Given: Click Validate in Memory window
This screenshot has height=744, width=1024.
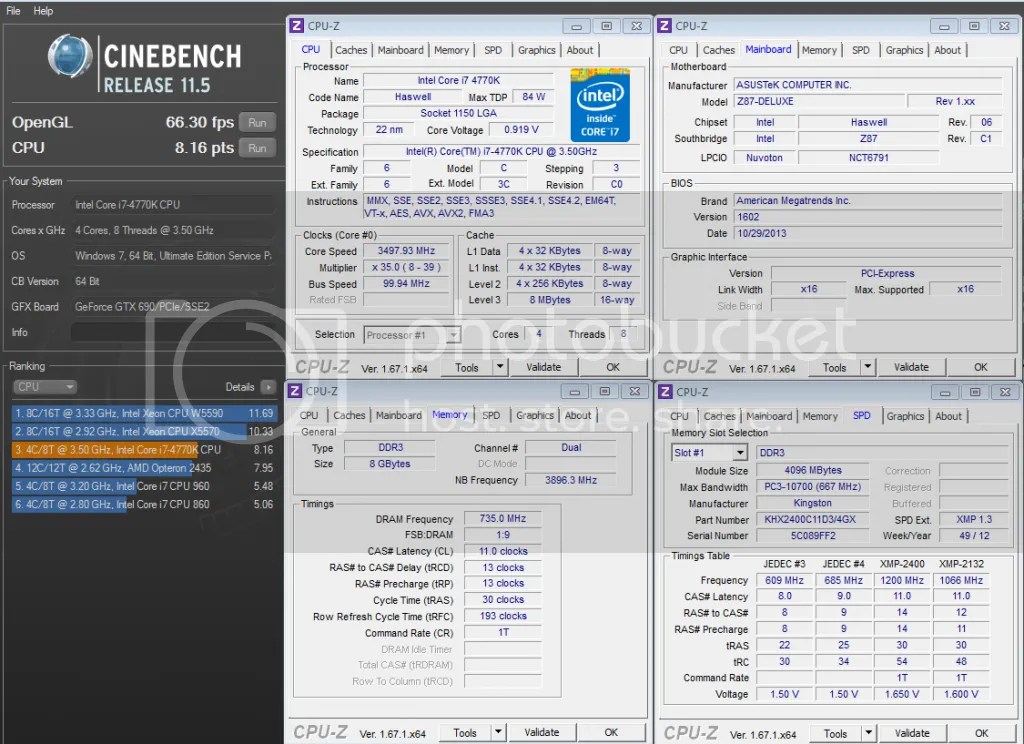Looking at the screenshot, I should 541,733.
